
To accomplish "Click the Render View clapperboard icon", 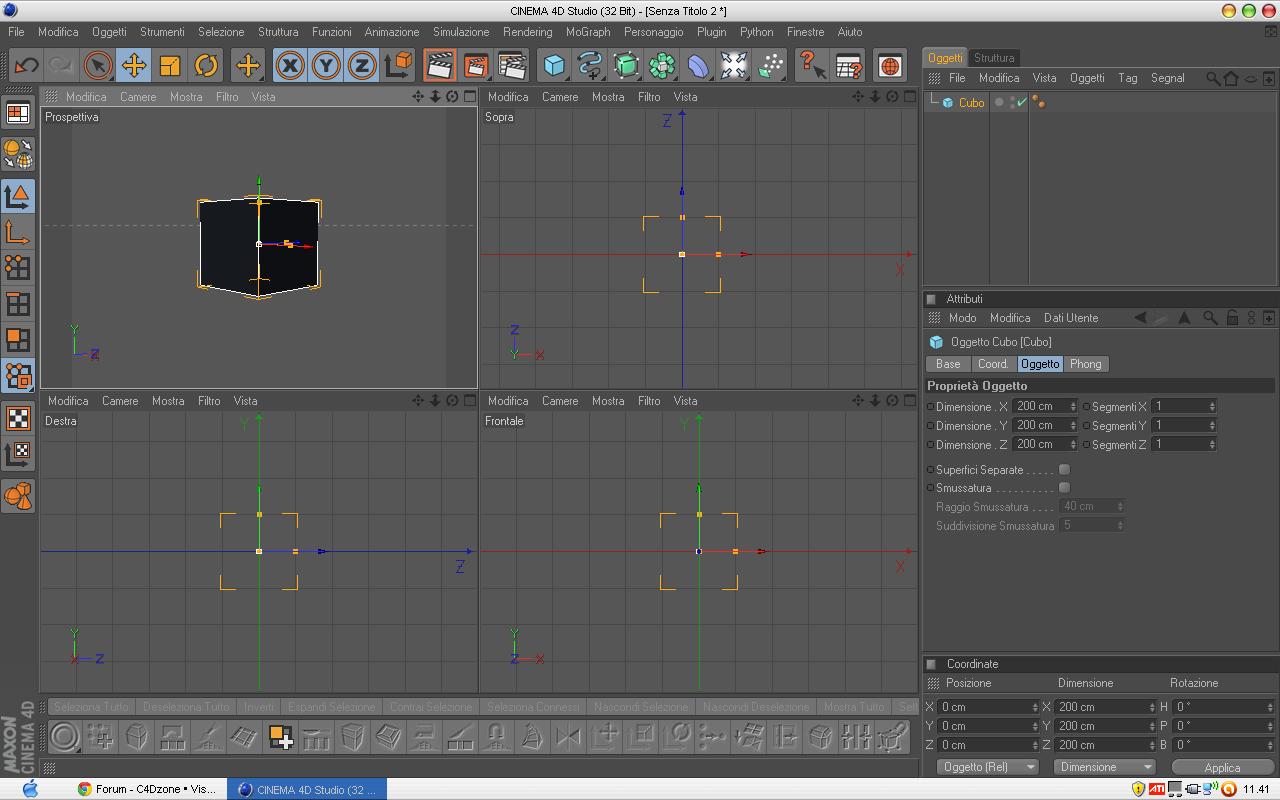I will [439, 66].
